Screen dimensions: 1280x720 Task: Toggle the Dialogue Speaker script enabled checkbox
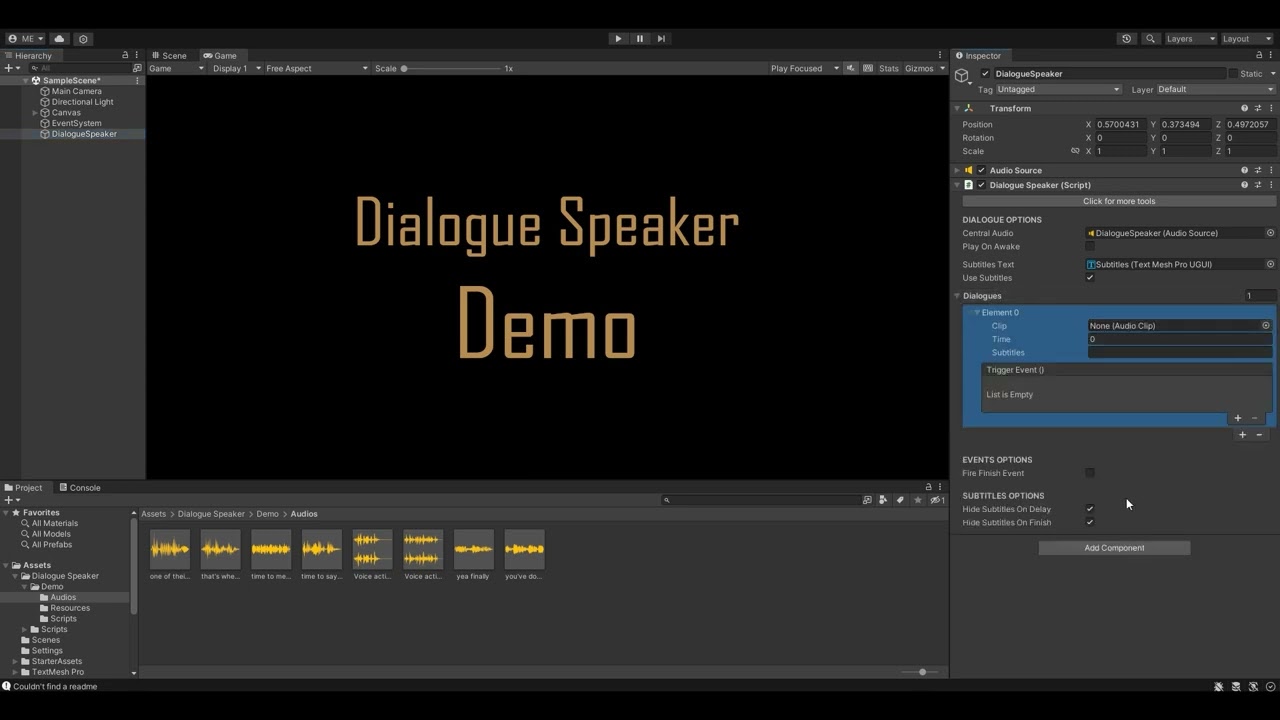point(981,185)
